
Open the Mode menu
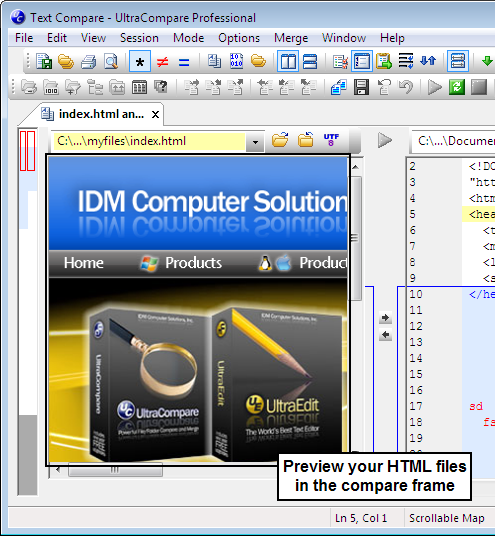188,38
